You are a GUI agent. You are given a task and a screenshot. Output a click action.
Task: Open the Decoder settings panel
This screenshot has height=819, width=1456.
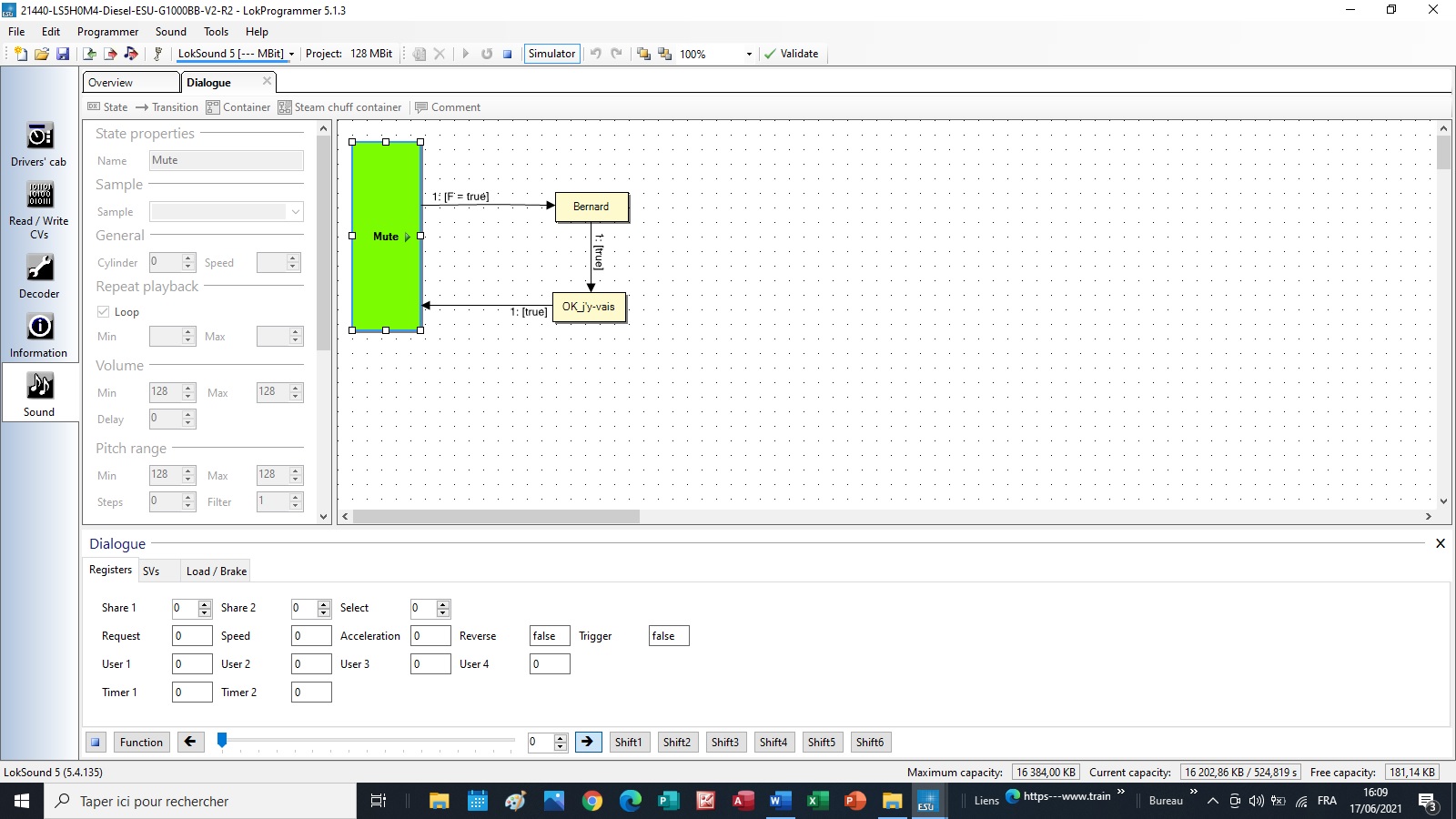(x=39, y=277)
